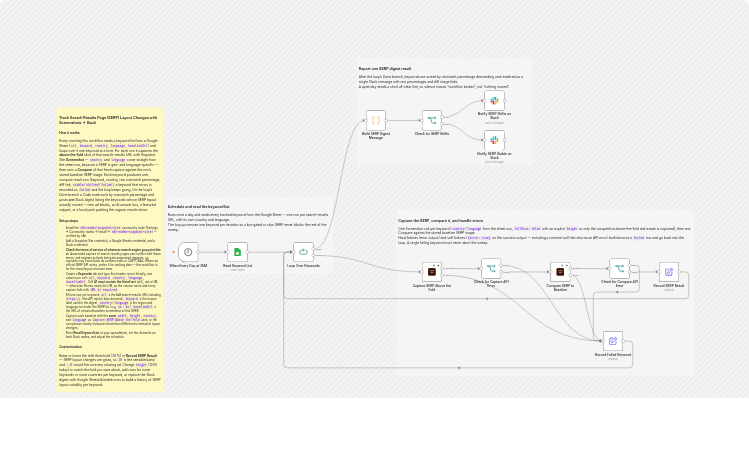Click the "Setup steps" heading in yellow note
Image resolution: width=749 pixels, height=450 pixels.
[x=68, y=221]
